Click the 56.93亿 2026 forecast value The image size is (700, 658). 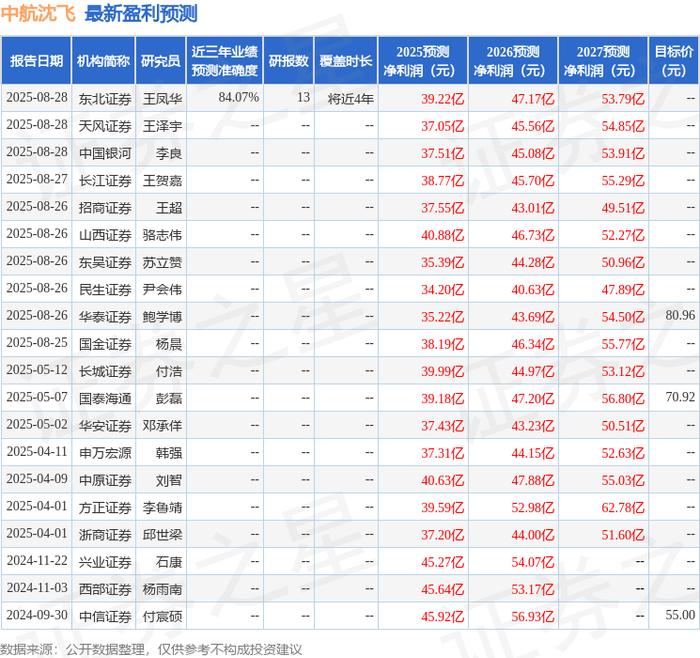click(x=533, y=616)
